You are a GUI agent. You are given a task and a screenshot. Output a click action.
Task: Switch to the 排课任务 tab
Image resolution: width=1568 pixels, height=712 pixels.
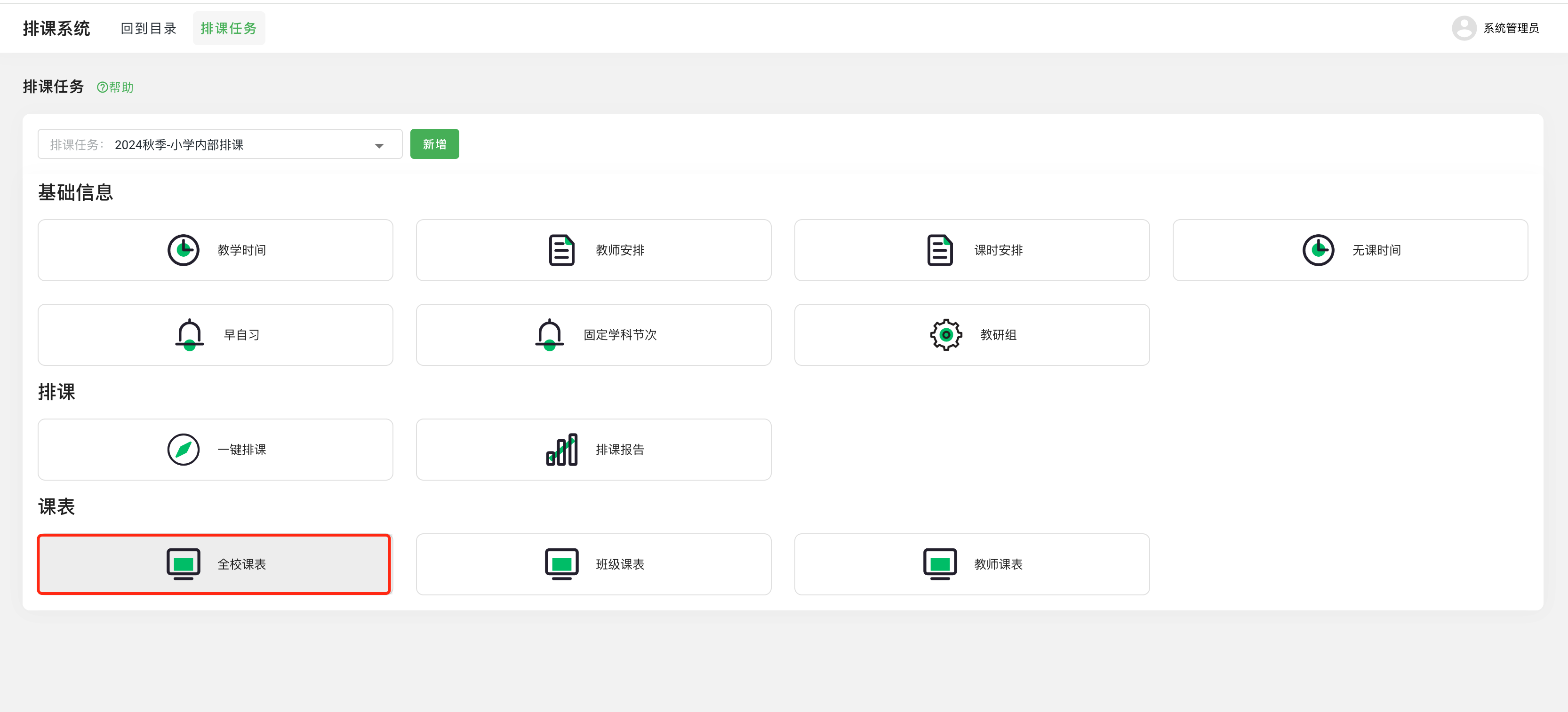click(228, 28)
